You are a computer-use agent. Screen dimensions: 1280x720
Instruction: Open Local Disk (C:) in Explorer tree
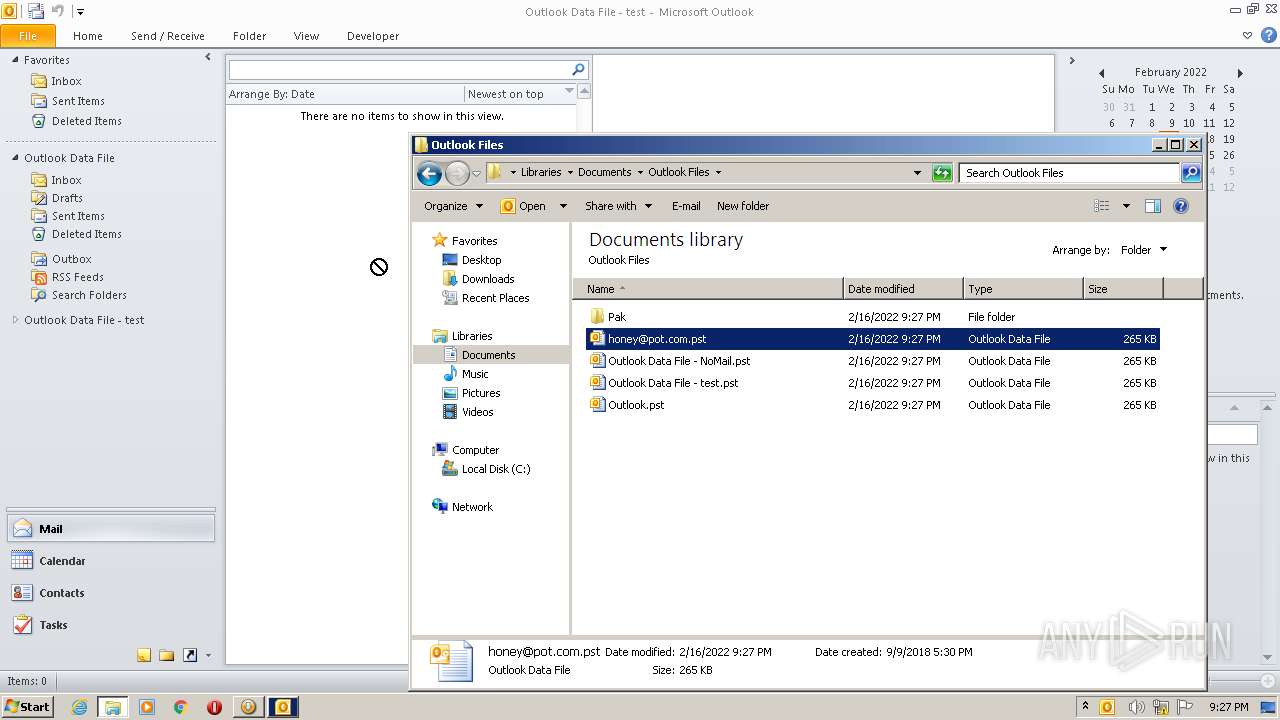pyautogui.click(x=496, y=469)
